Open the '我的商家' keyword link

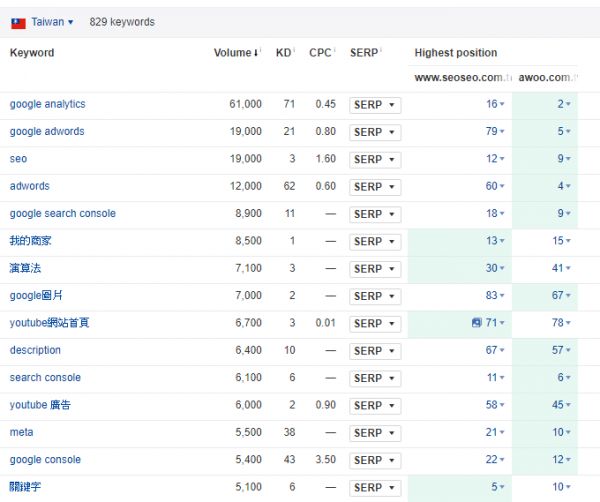coord(30,241)
